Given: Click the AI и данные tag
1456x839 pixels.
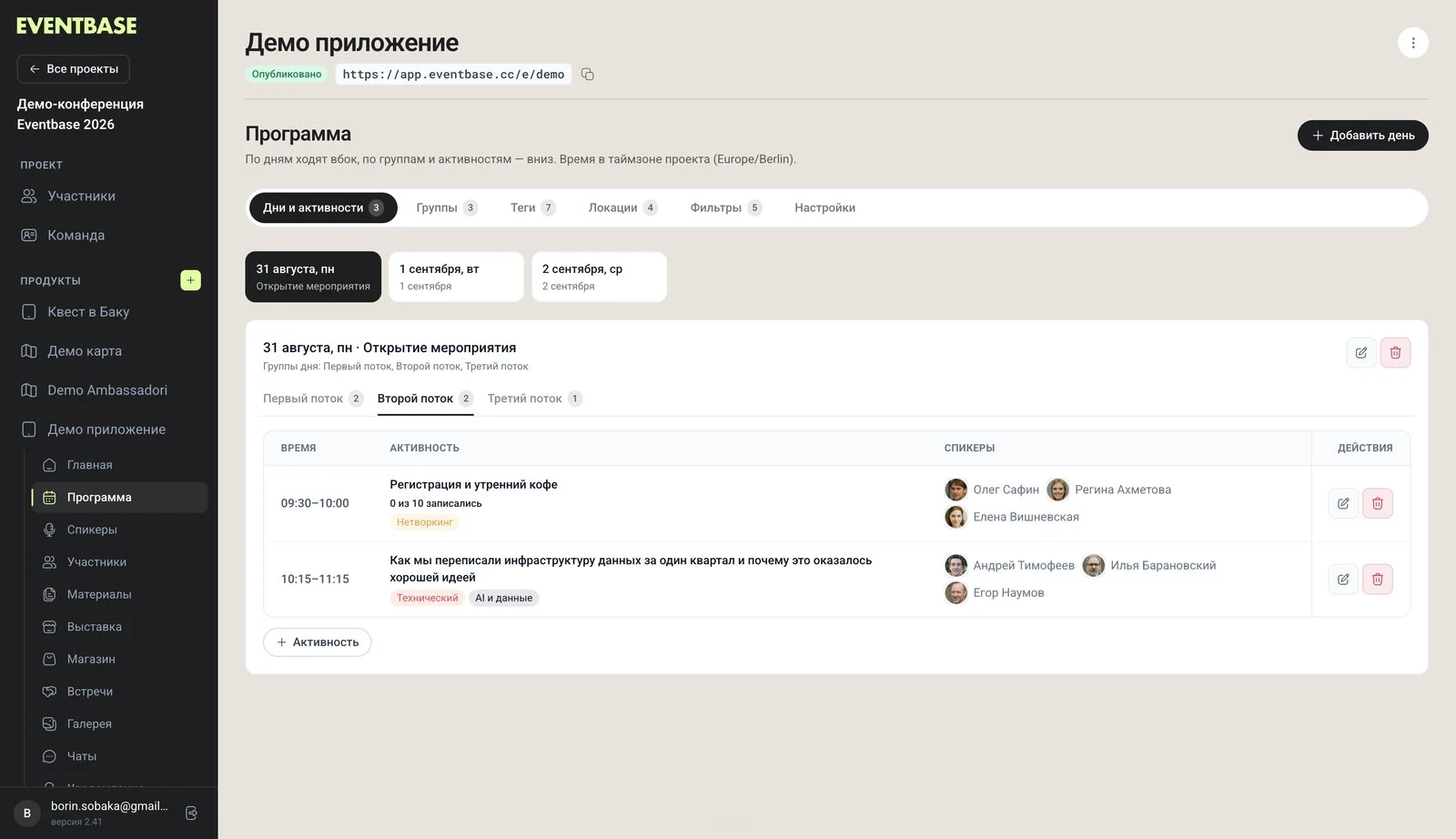Looking at the screenshot, I should pyautogui.click(x=503, y=598).
